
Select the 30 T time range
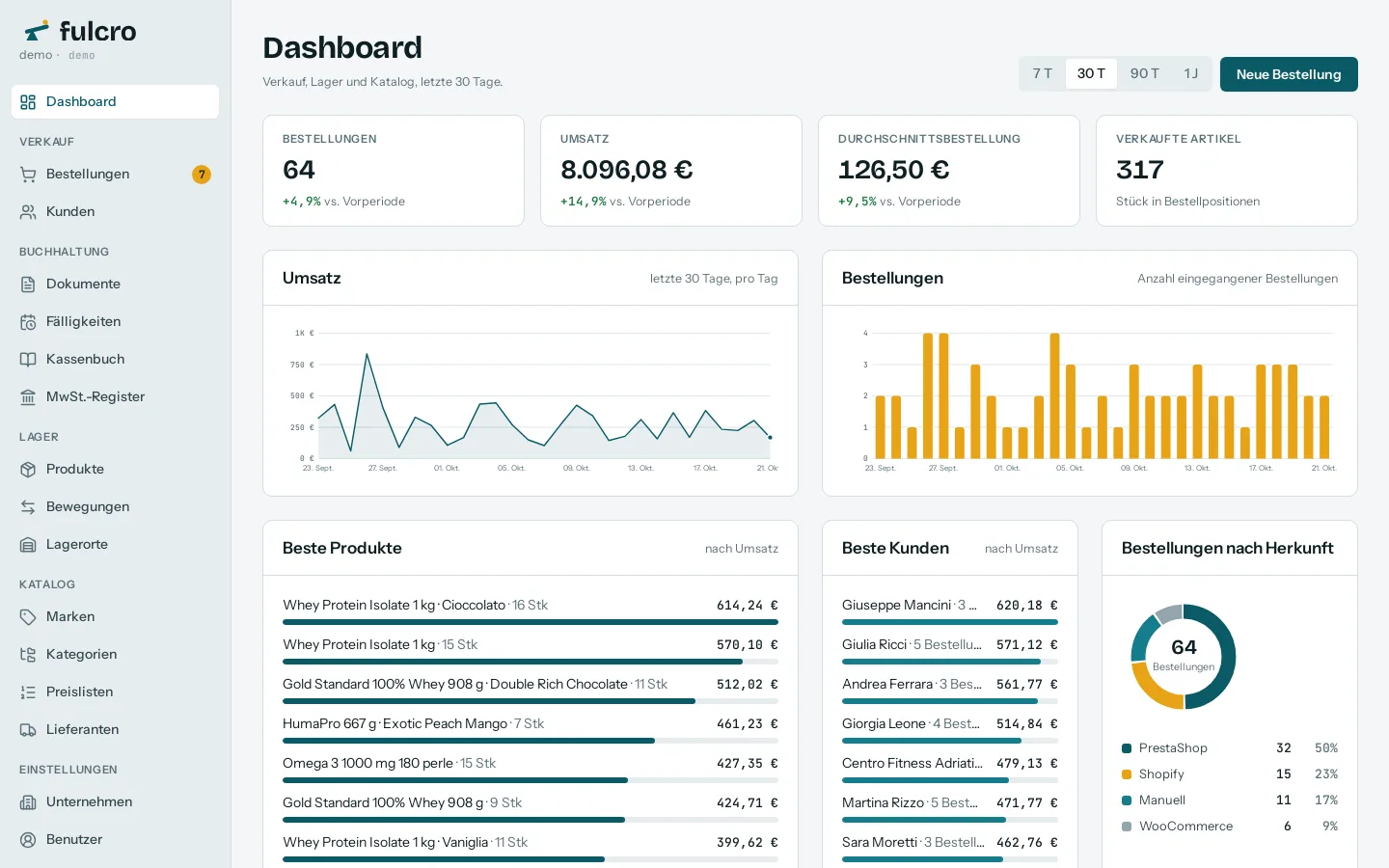(1091, 74)
